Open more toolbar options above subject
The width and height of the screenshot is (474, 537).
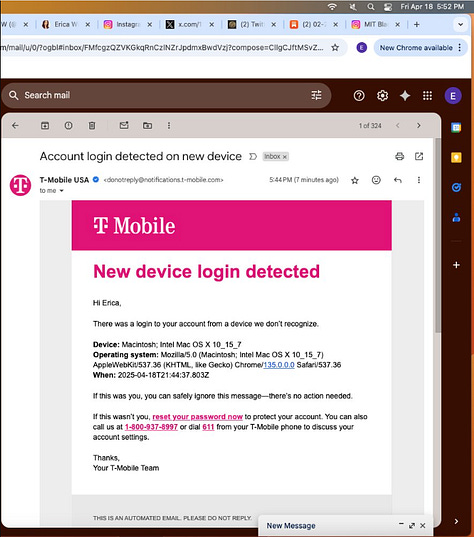coord(169,126)
